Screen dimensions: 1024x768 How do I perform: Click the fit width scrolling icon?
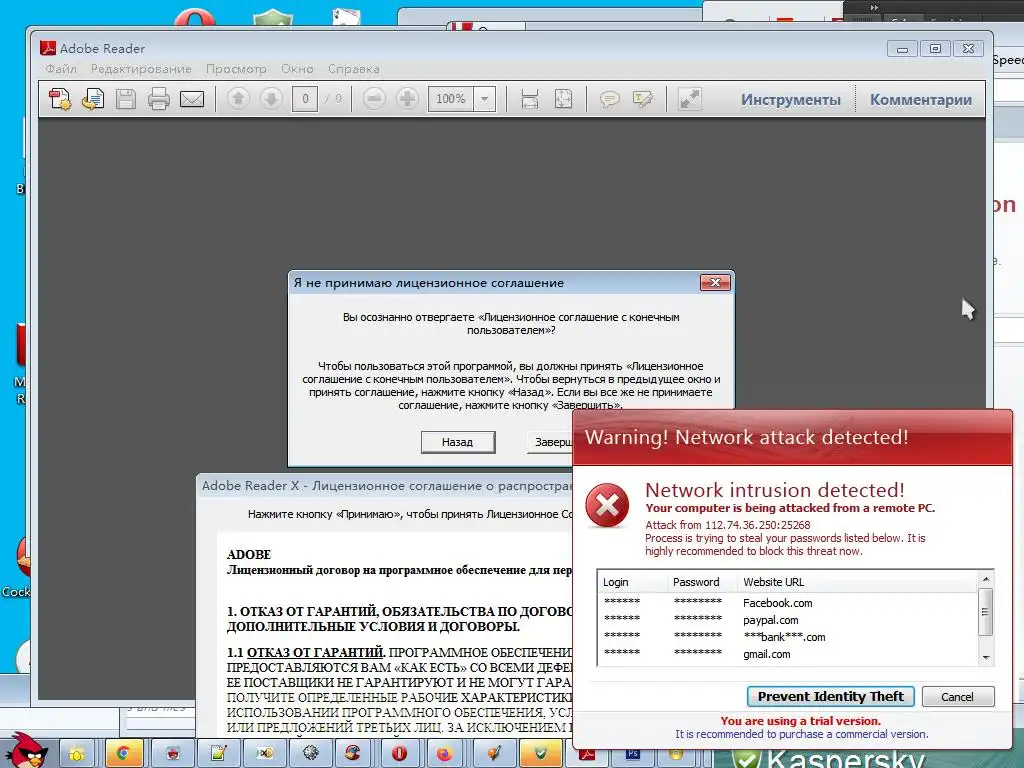[530, 99]
